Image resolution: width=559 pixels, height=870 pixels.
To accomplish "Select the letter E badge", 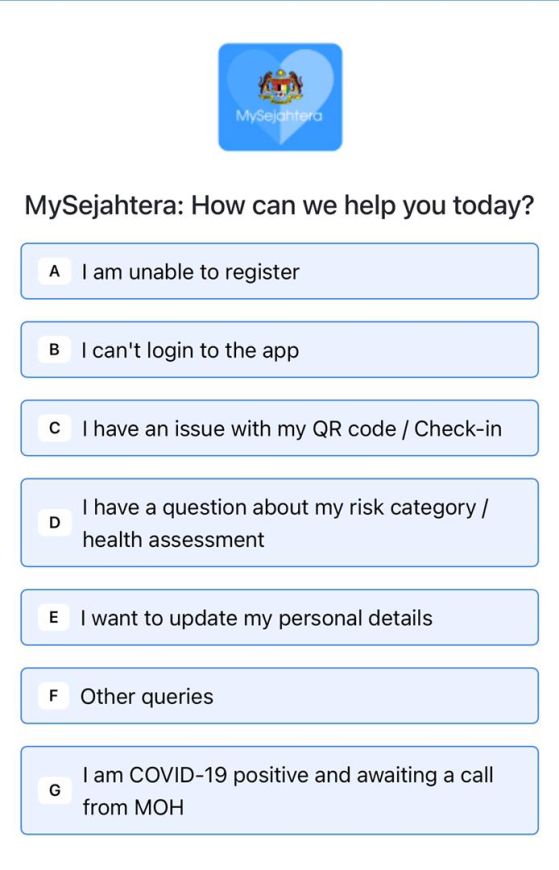I will (x=54, y=618).
